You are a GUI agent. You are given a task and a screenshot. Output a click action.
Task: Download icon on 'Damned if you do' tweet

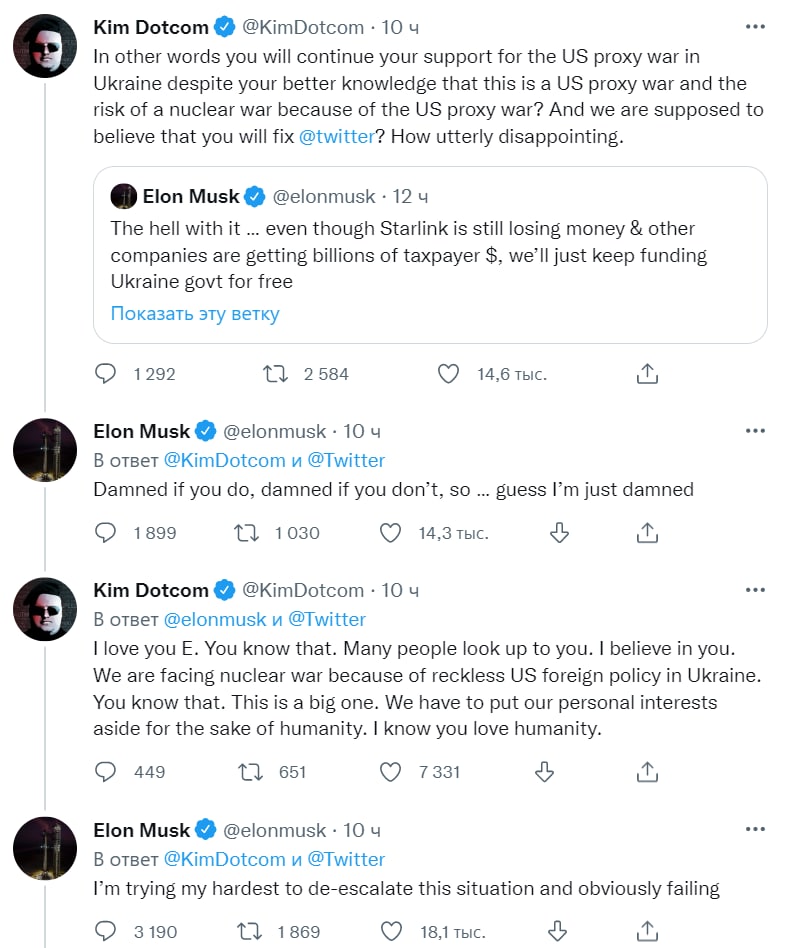tap(560, 533)
